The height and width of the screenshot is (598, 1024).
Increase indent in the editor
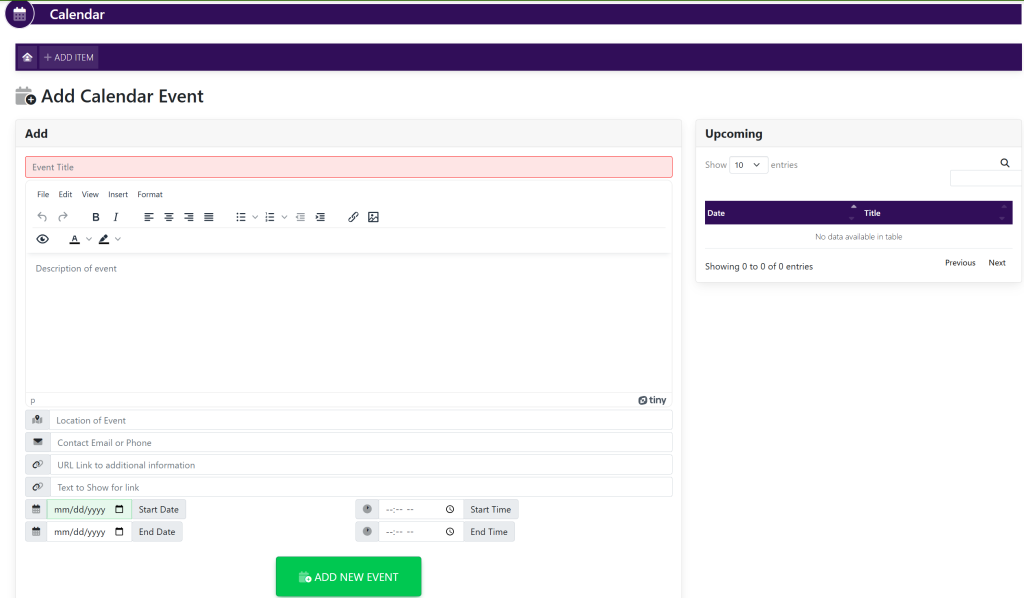(320, 217)
